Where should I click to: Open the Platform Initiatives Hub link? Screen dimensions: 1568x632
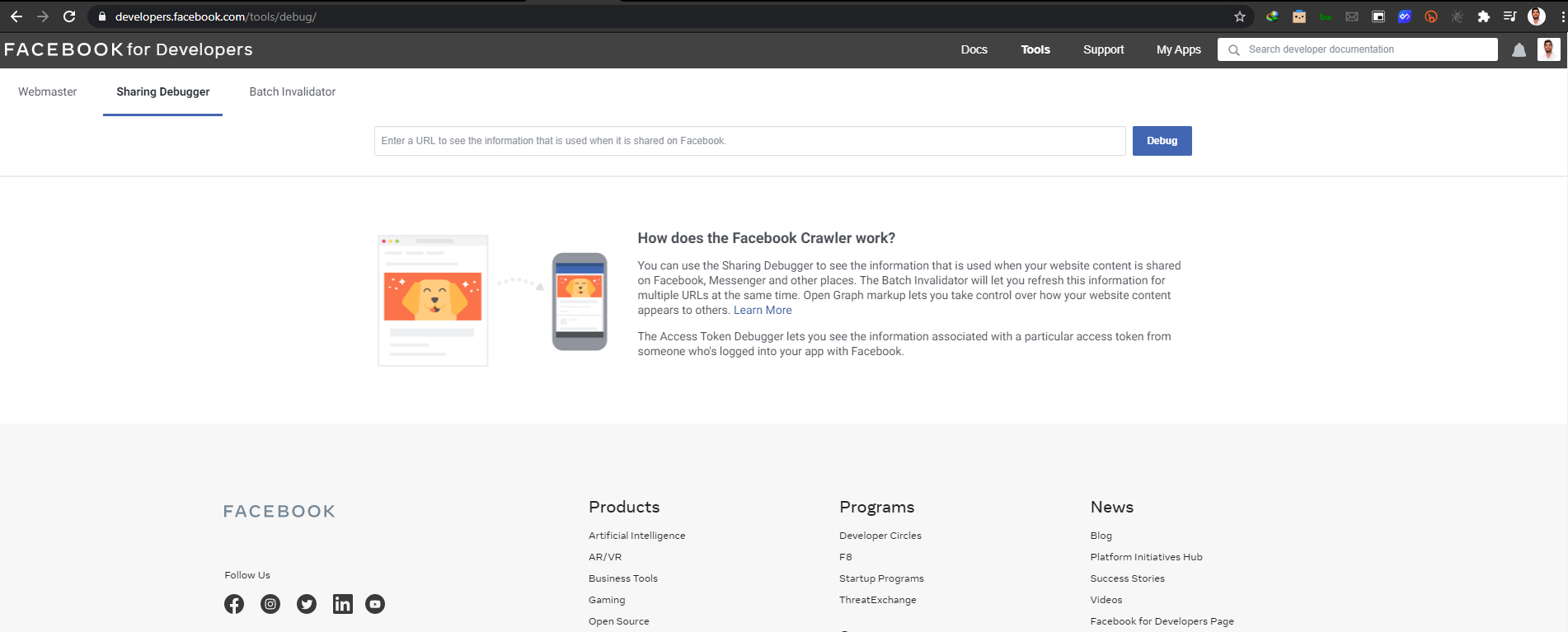(x=1146, y=557)
